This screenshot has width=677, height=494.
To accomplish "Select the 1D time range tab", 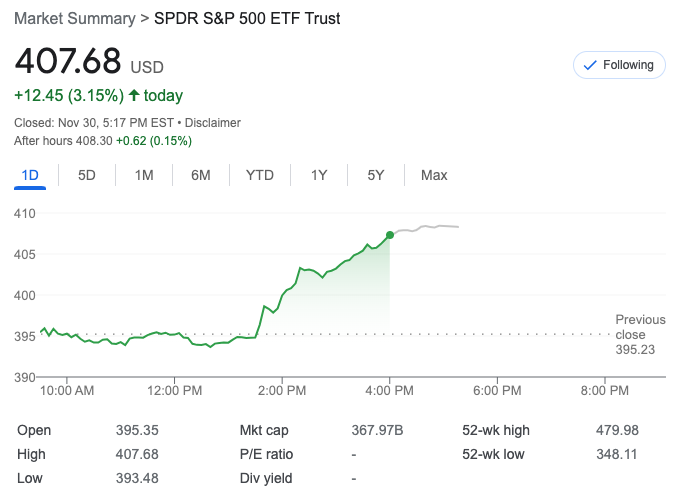I will pyautogui.click(x=30, y=175).
